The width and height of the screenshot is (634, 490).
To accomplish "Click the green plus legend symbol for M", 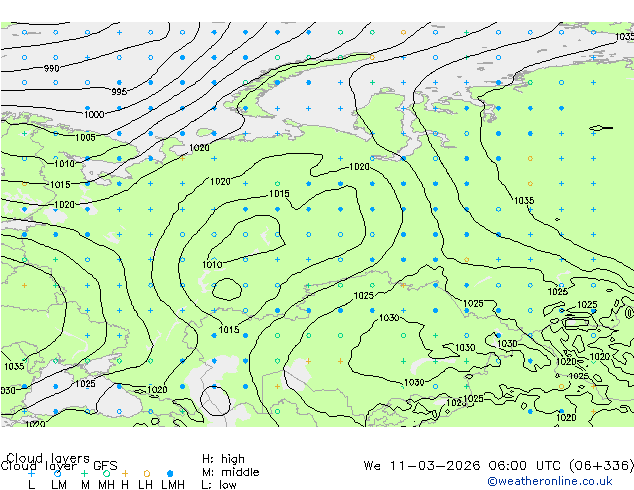I will coord(85,473).
